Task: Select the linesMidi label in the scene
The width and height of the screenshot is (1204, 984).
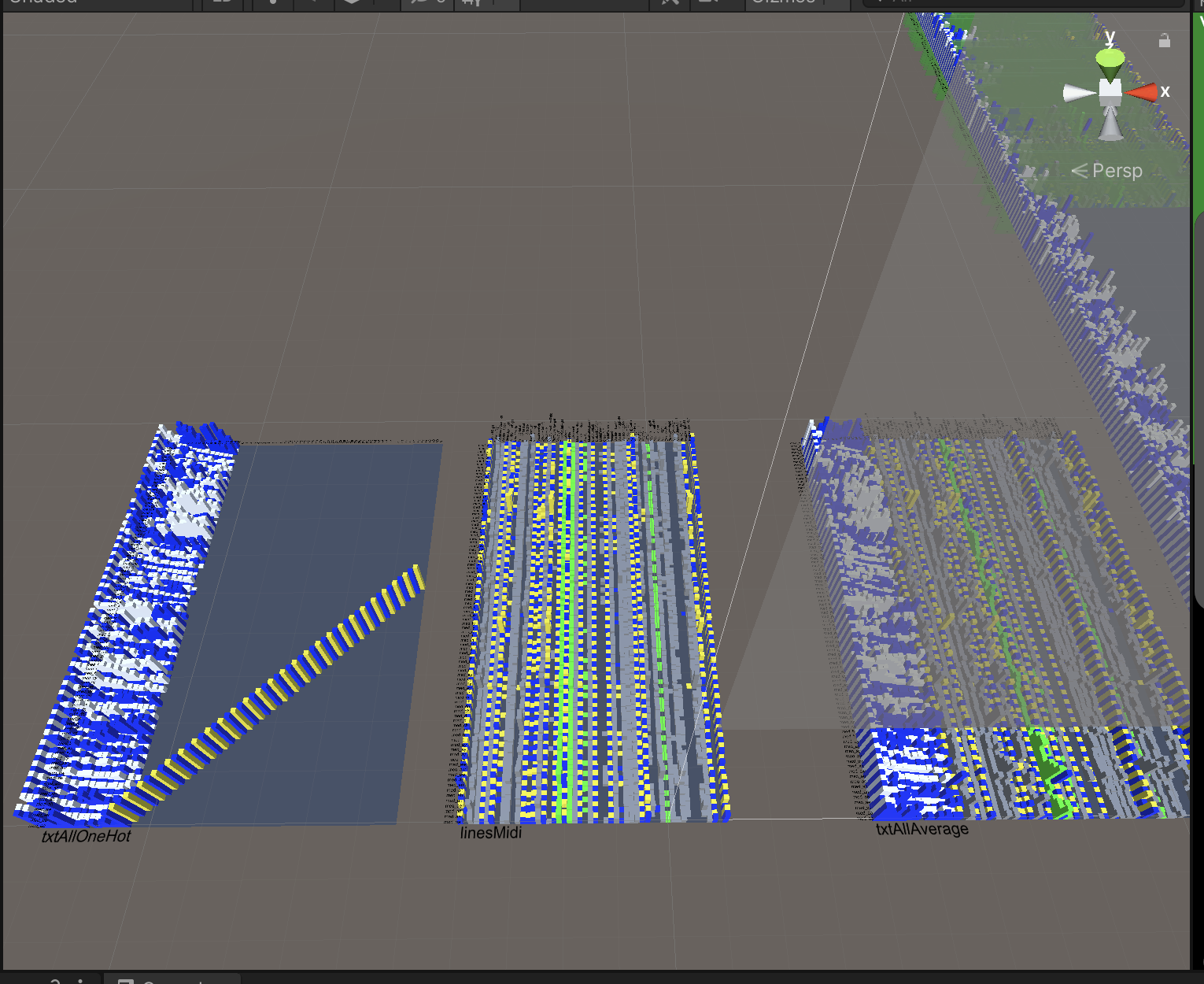Action: tap(490, 833)
